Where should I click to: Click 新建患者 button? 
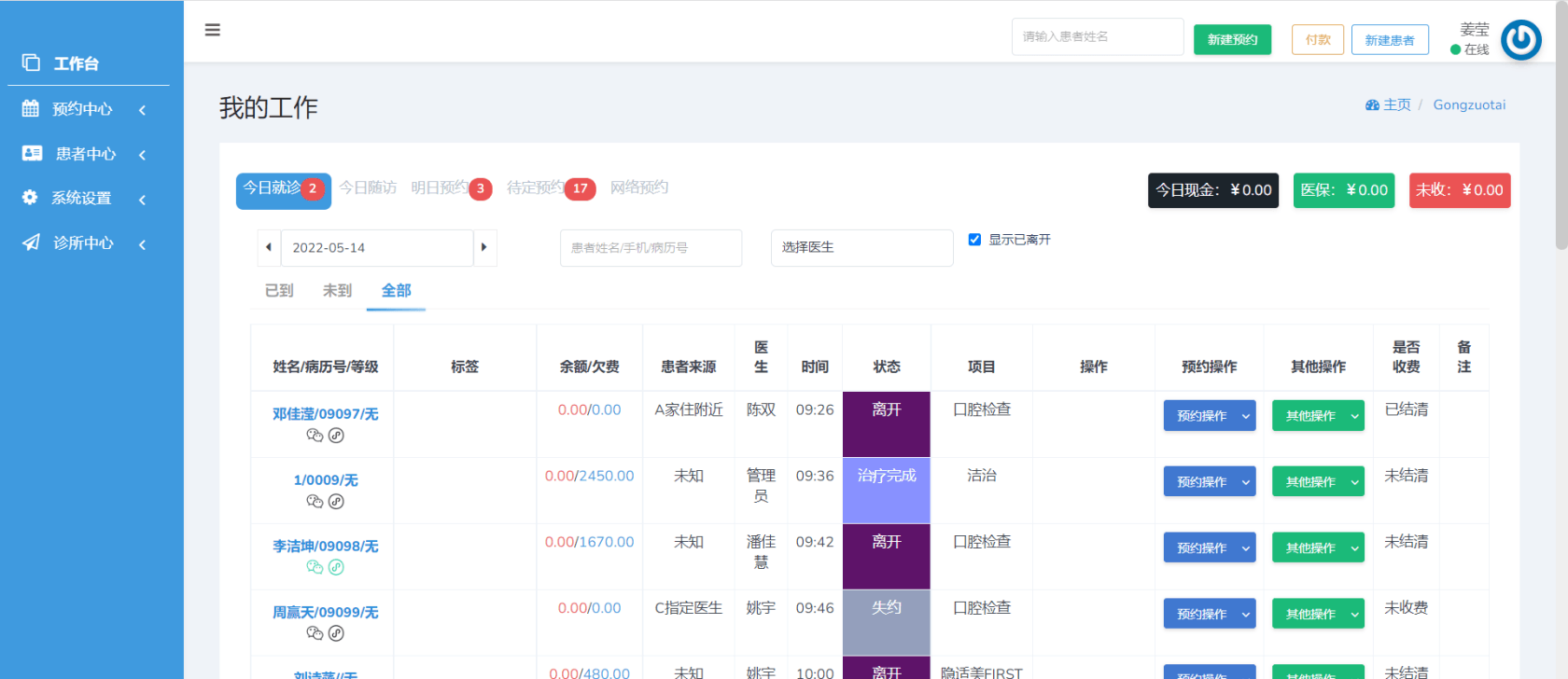pyautogui.click(x=1390, y=39)
